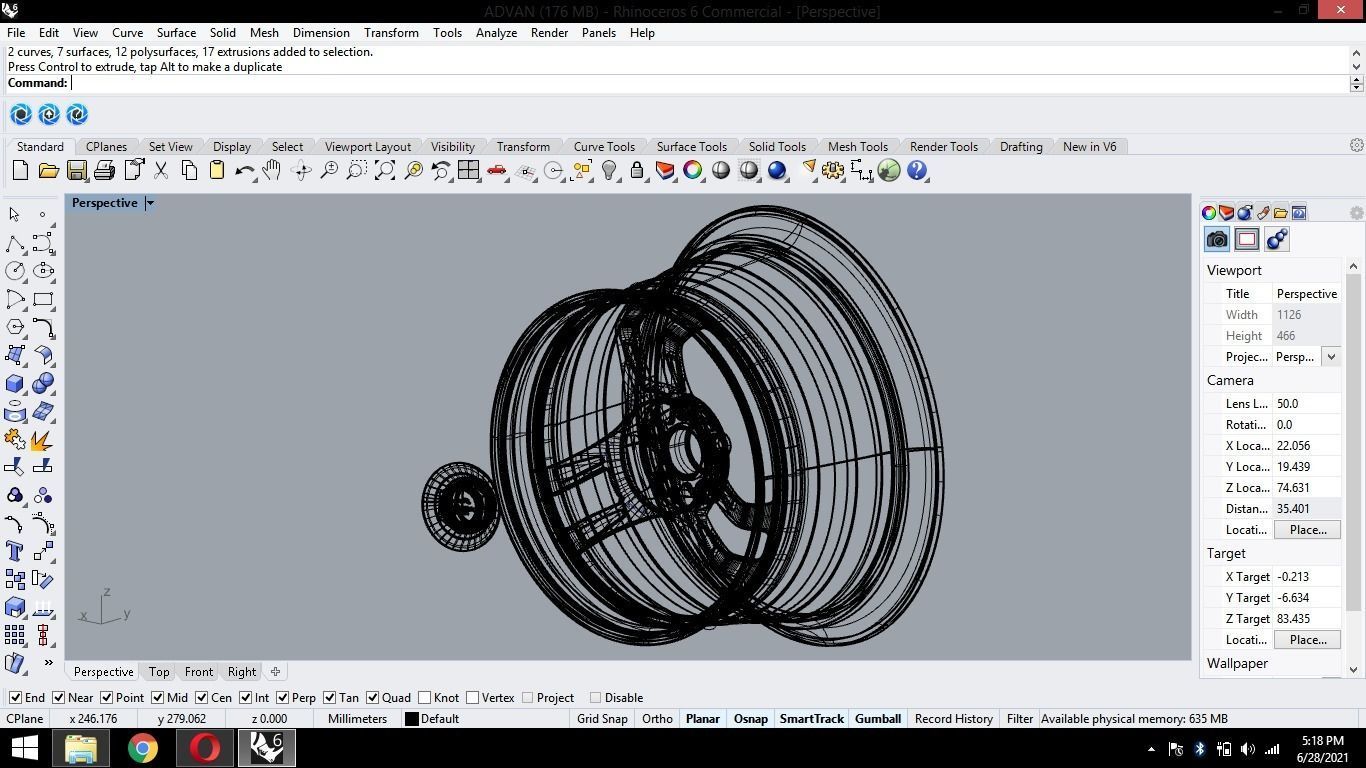
Task: Toggle Ortho mode in status bar
Action: tap(657, 719)
